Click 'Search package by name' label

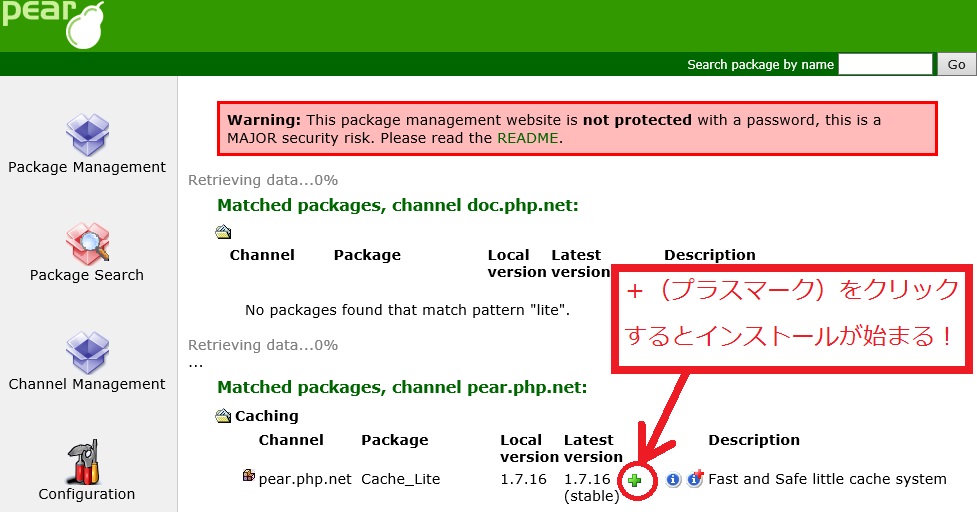(760, 64)
